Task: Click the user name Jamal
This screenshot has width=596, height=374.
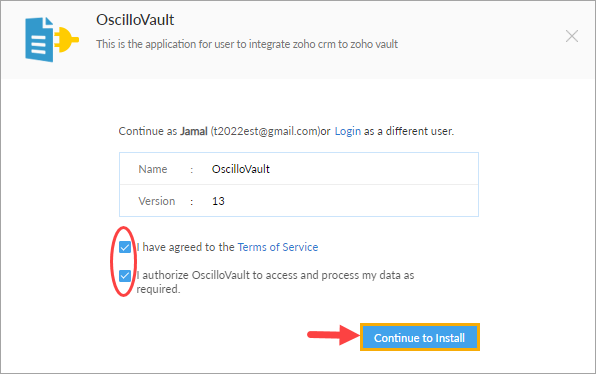Action: click(x=194, y=131)
